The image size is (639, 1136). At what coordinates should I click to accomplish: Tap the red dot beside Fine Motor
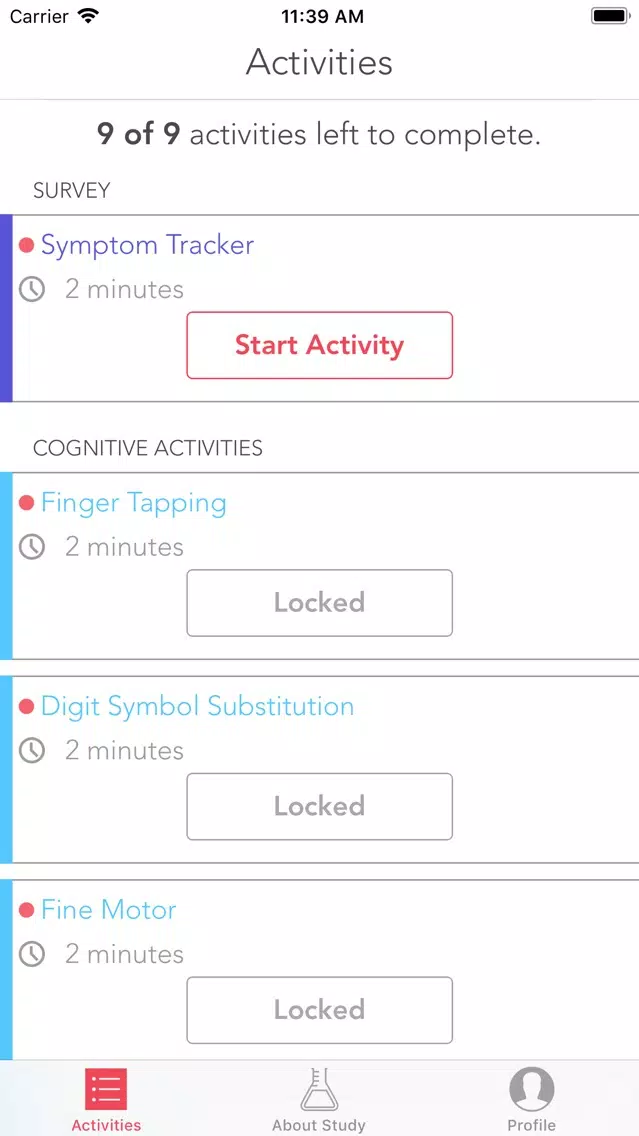pos(27,910)
